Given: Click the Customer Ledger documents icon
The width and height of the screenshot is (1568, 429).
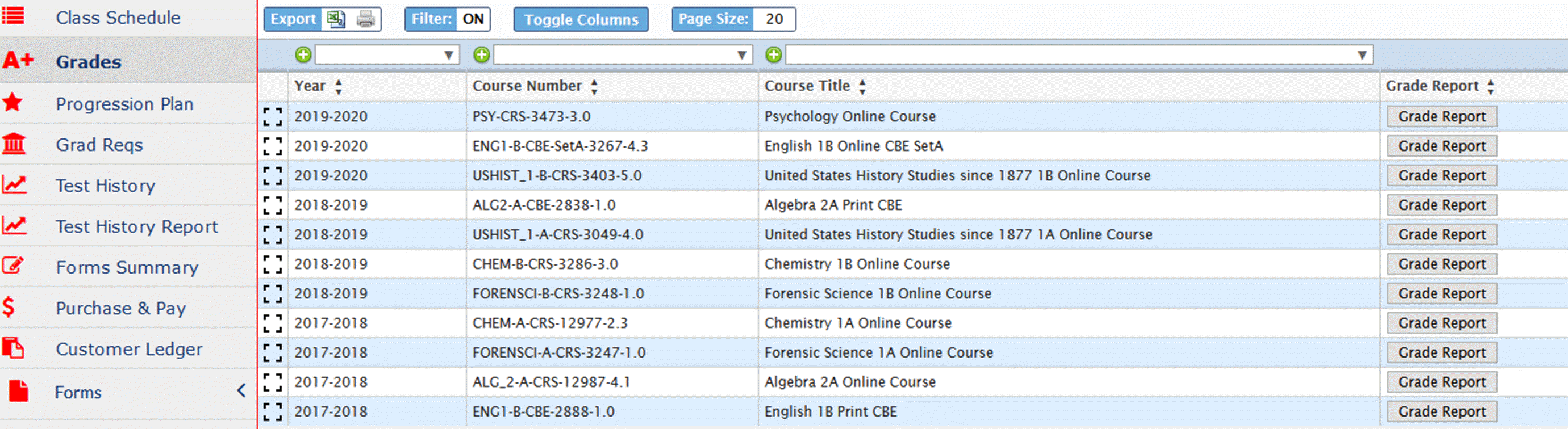Looking at the screenshot, I should point(12,348).
